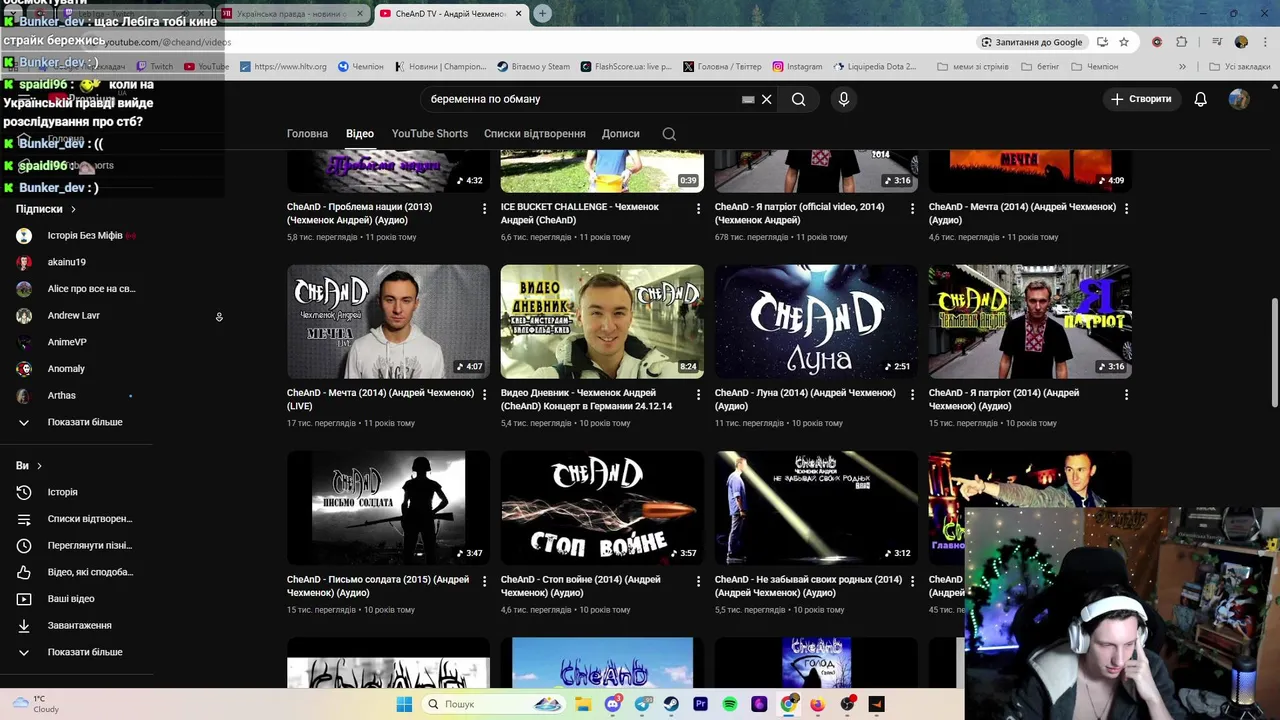The width and height of the screenshot is (1280, 720).
Task: Open more options for Проблема нации video
Action: (484, 208)
